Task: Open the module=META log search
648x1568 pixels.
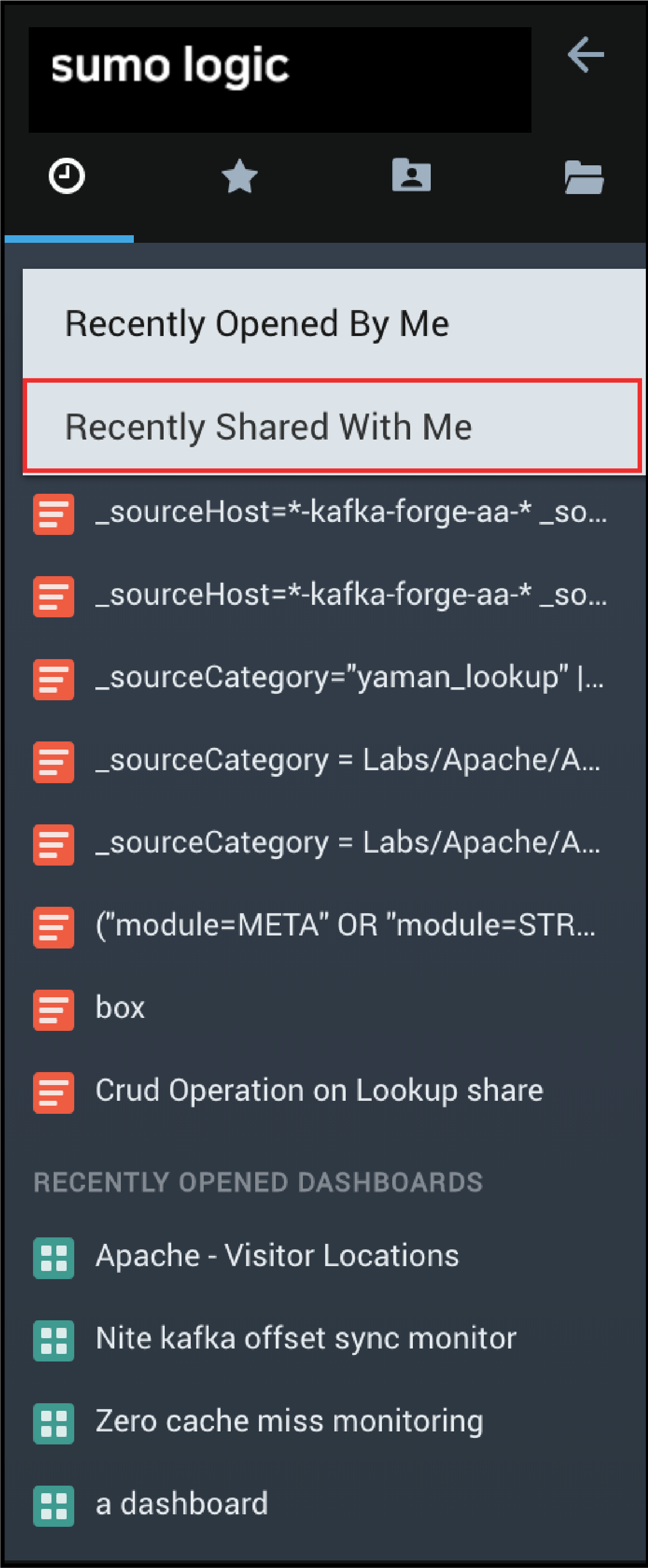Action: [345, 926]
